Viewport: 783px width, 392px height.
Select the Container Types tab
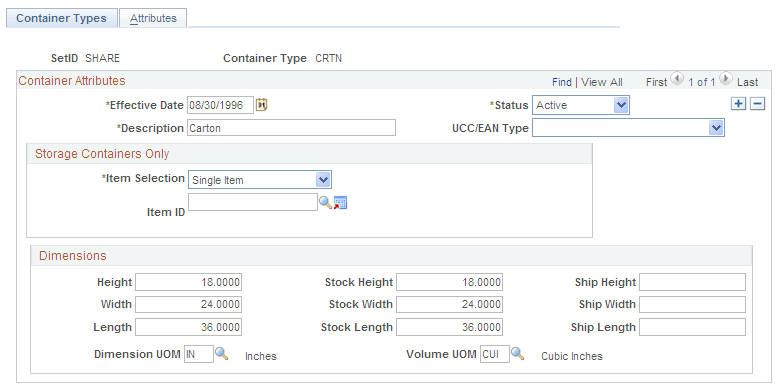61,18
